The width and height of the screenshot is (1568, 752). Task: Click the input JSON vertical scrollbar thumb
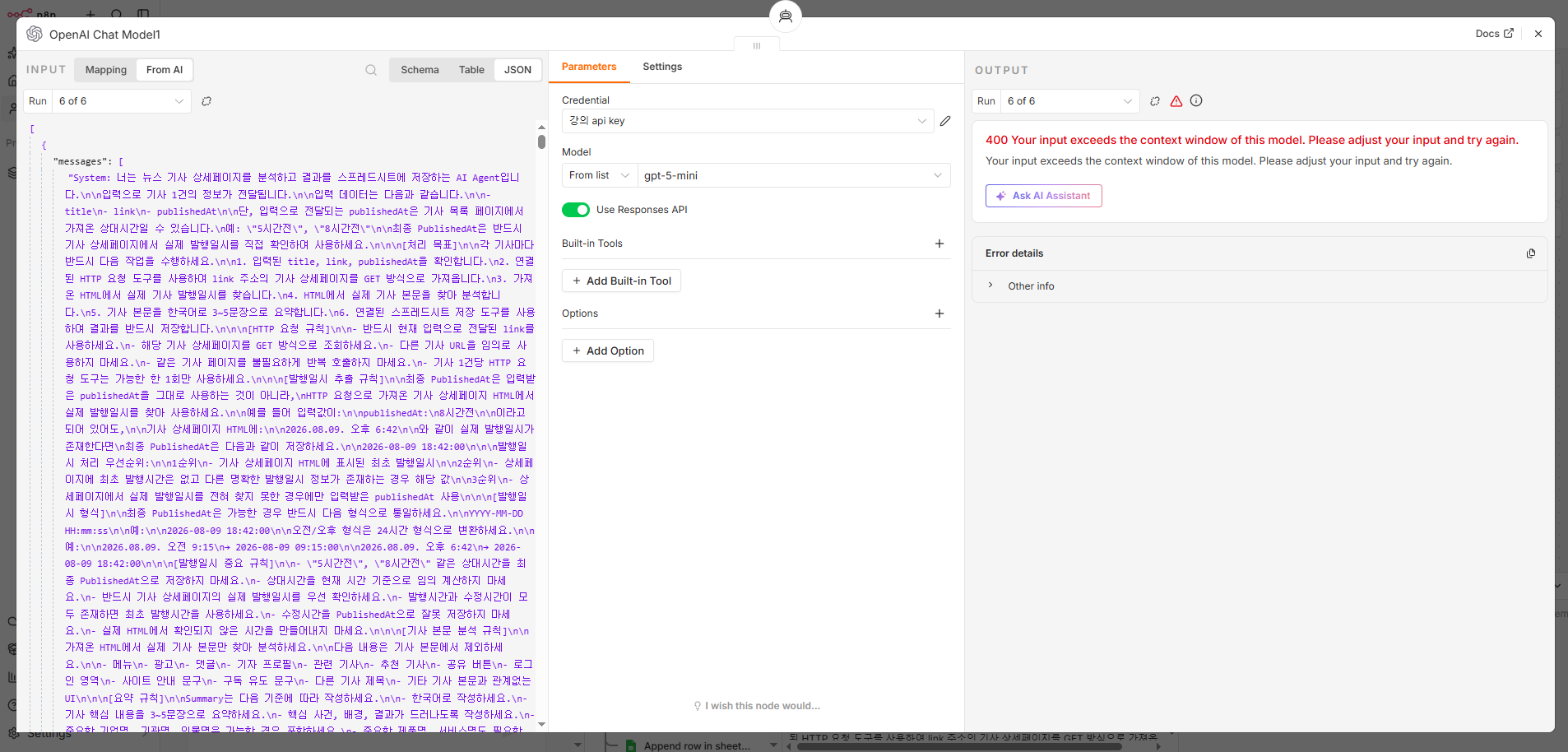(x=541, y=142)
